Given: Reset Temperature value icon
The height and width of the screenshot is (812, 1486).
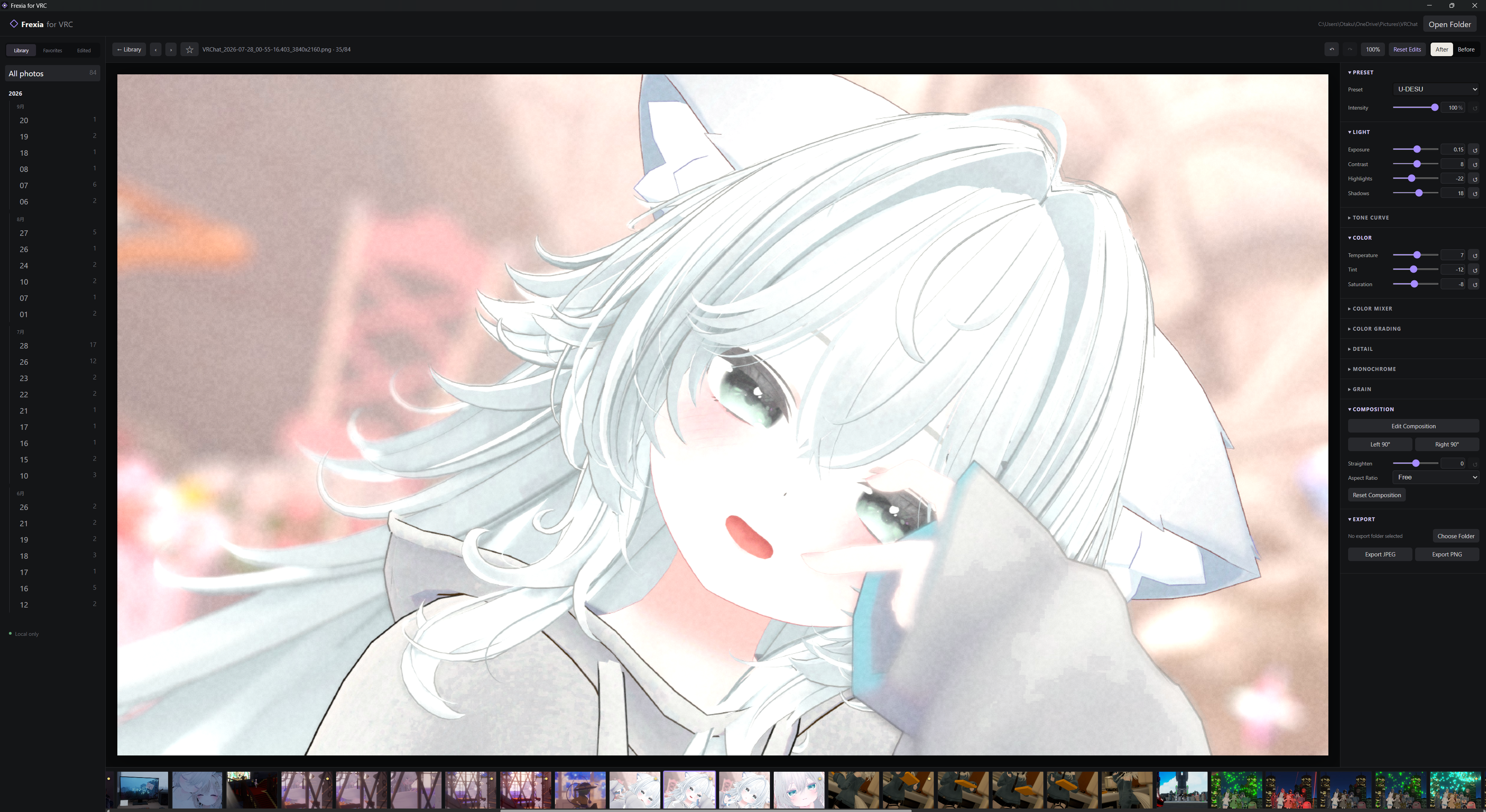Looking at the screenshot, I should point(1474,256).
